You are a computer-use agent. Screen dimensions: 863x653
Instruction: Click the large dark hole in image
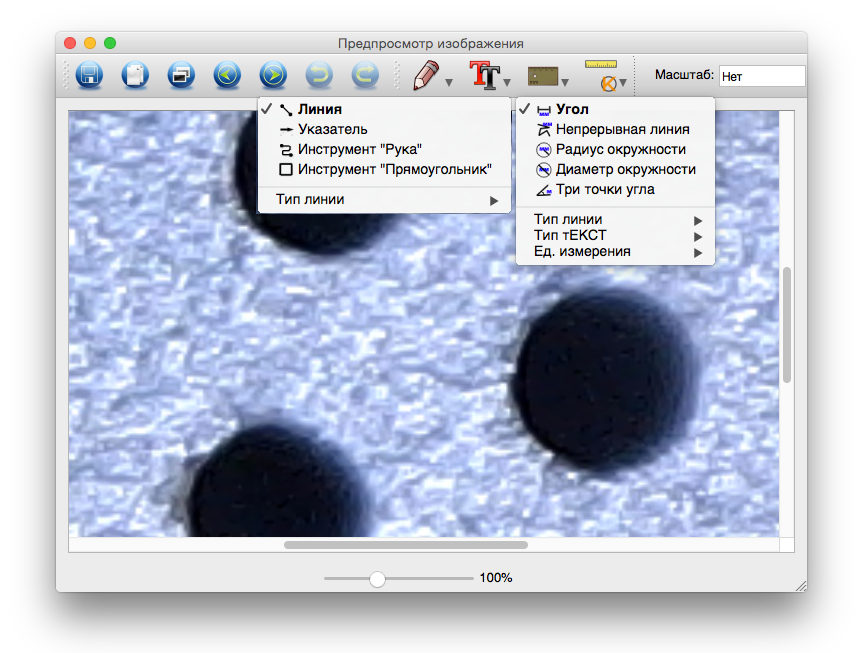point(603,378)
